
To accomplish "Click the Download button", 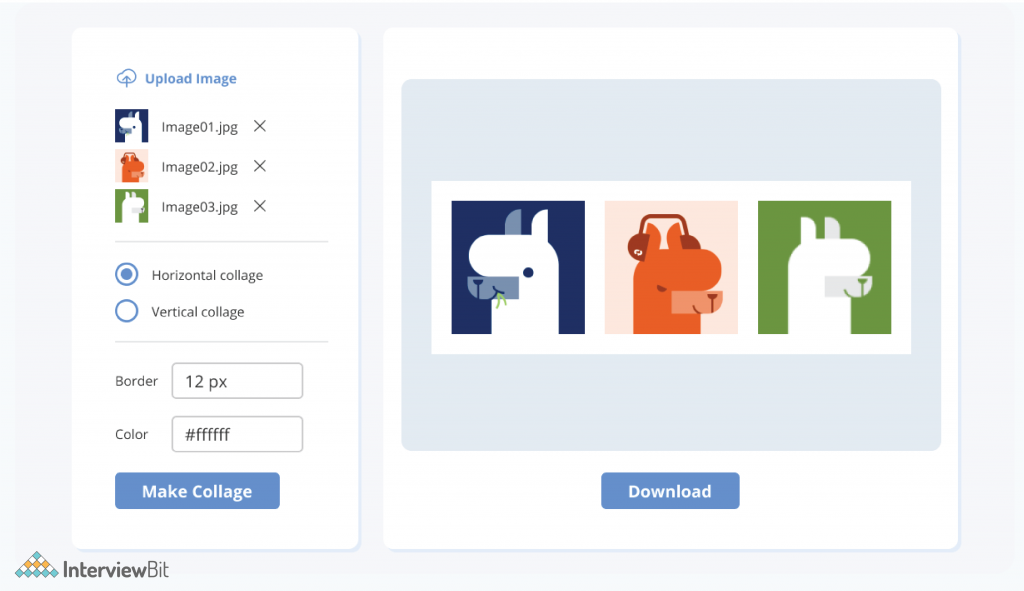I will pos(670,491).
